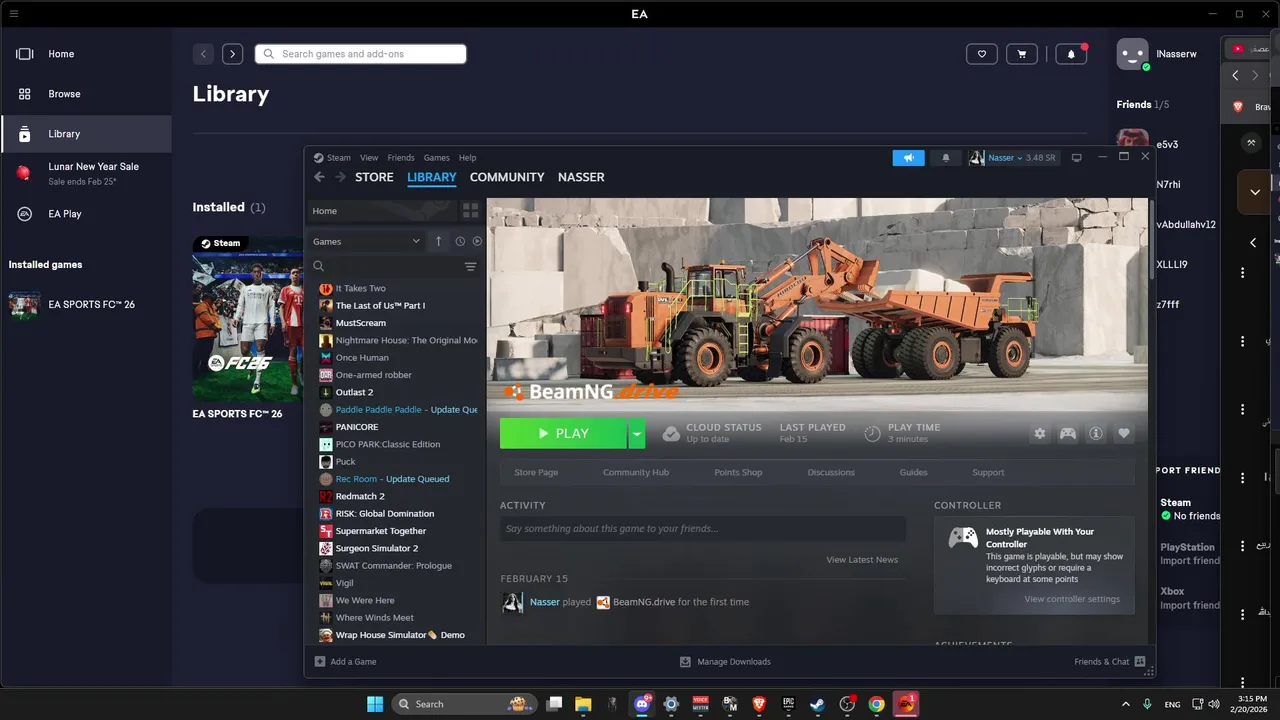Open Steam announcements megaphone button
1280x720 pixels.
click(x=908, y=158)
